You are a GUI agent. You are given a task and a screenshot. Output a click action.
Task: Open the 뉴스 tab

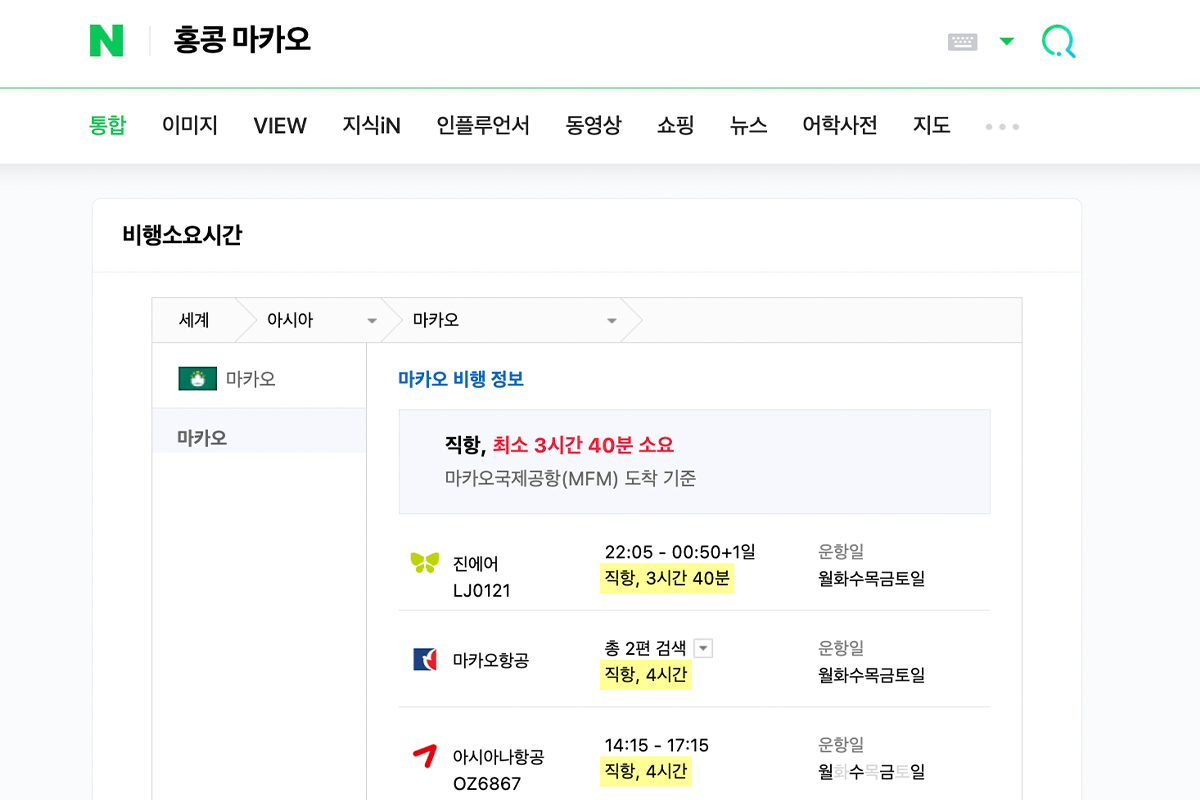748,126
